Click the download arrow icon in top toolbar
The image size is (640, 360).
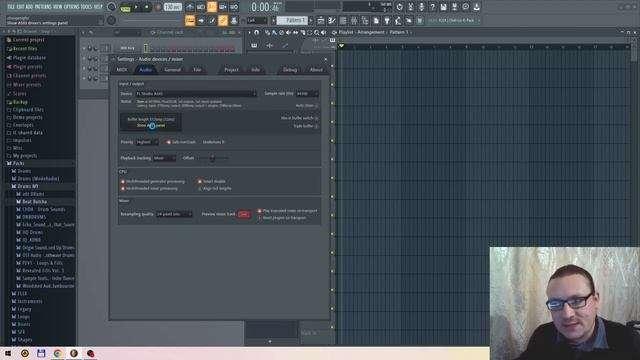click(477, 7)
